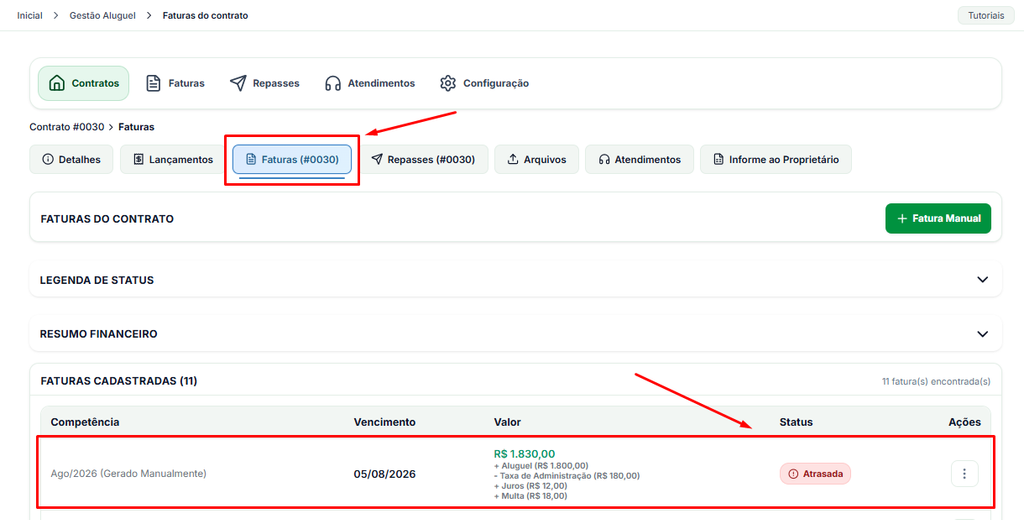This screenshot has width=1024, height=520.
Task: Click the due date 05/08/2026
Action: click(x=384, y=474)
